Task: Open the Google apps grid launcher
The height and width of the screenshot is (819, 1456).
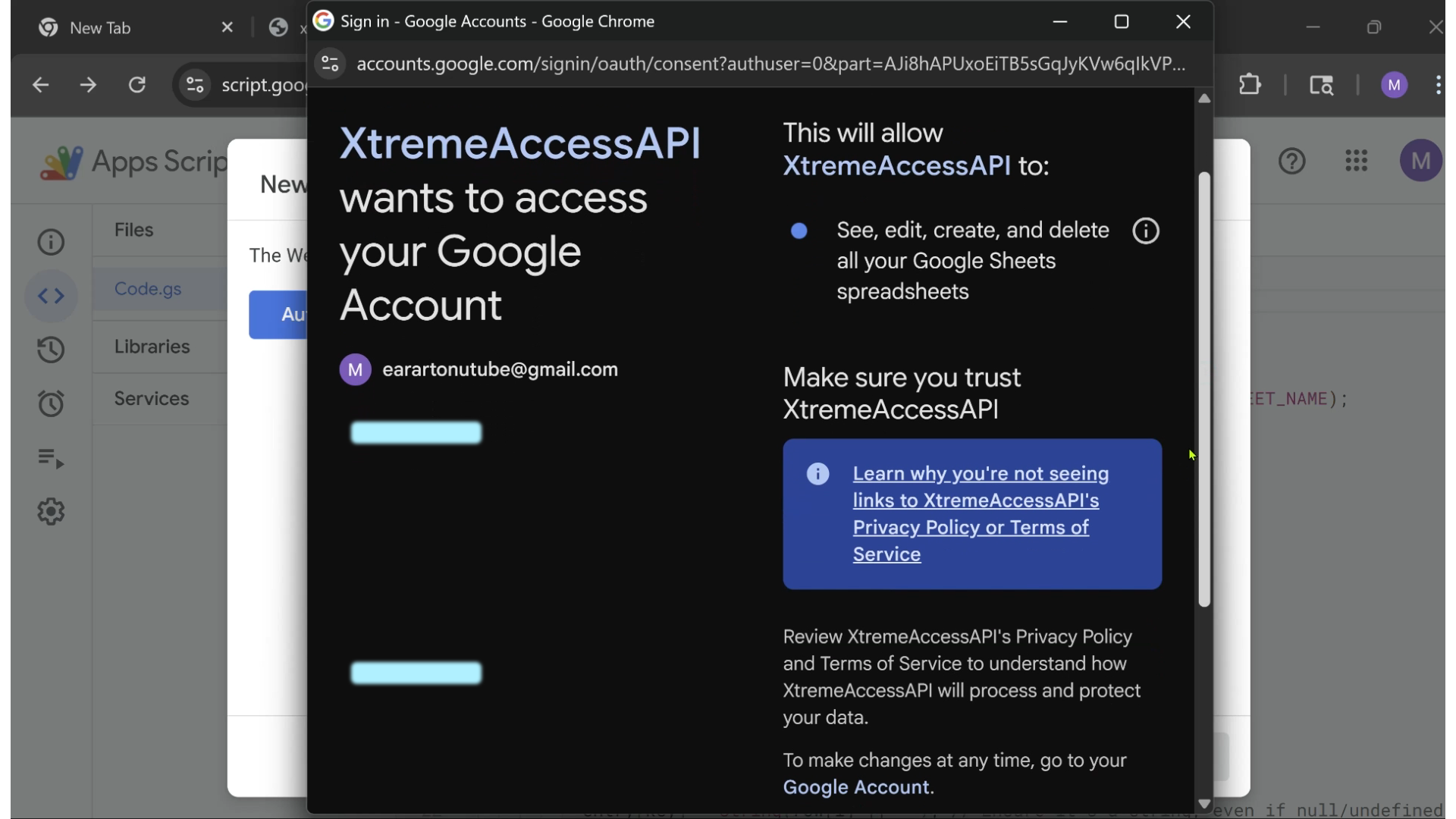Action: (x=1356, y=161)
